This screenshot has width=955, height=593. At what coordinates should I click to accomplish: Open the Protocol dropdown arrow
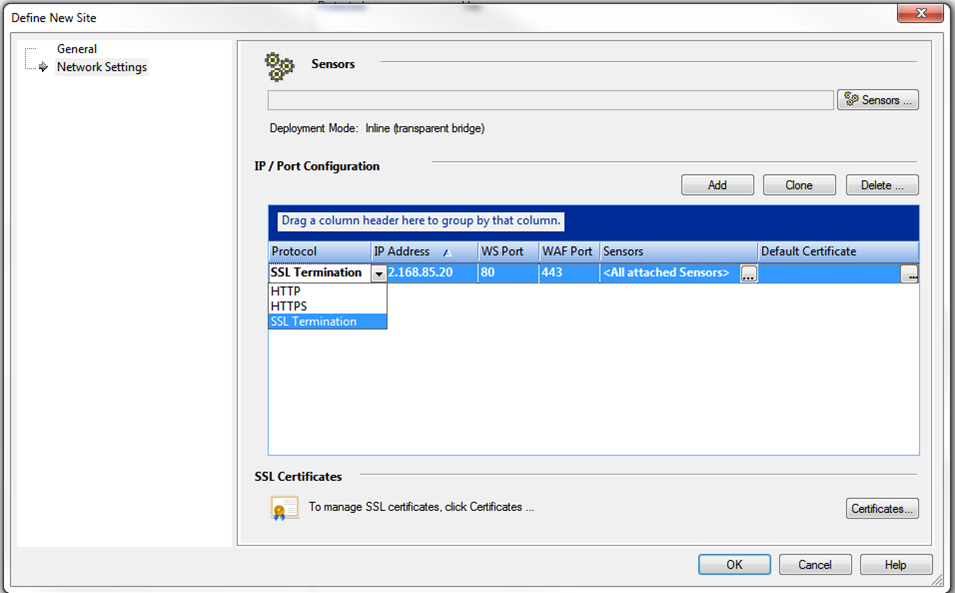[x=378, y=274]
